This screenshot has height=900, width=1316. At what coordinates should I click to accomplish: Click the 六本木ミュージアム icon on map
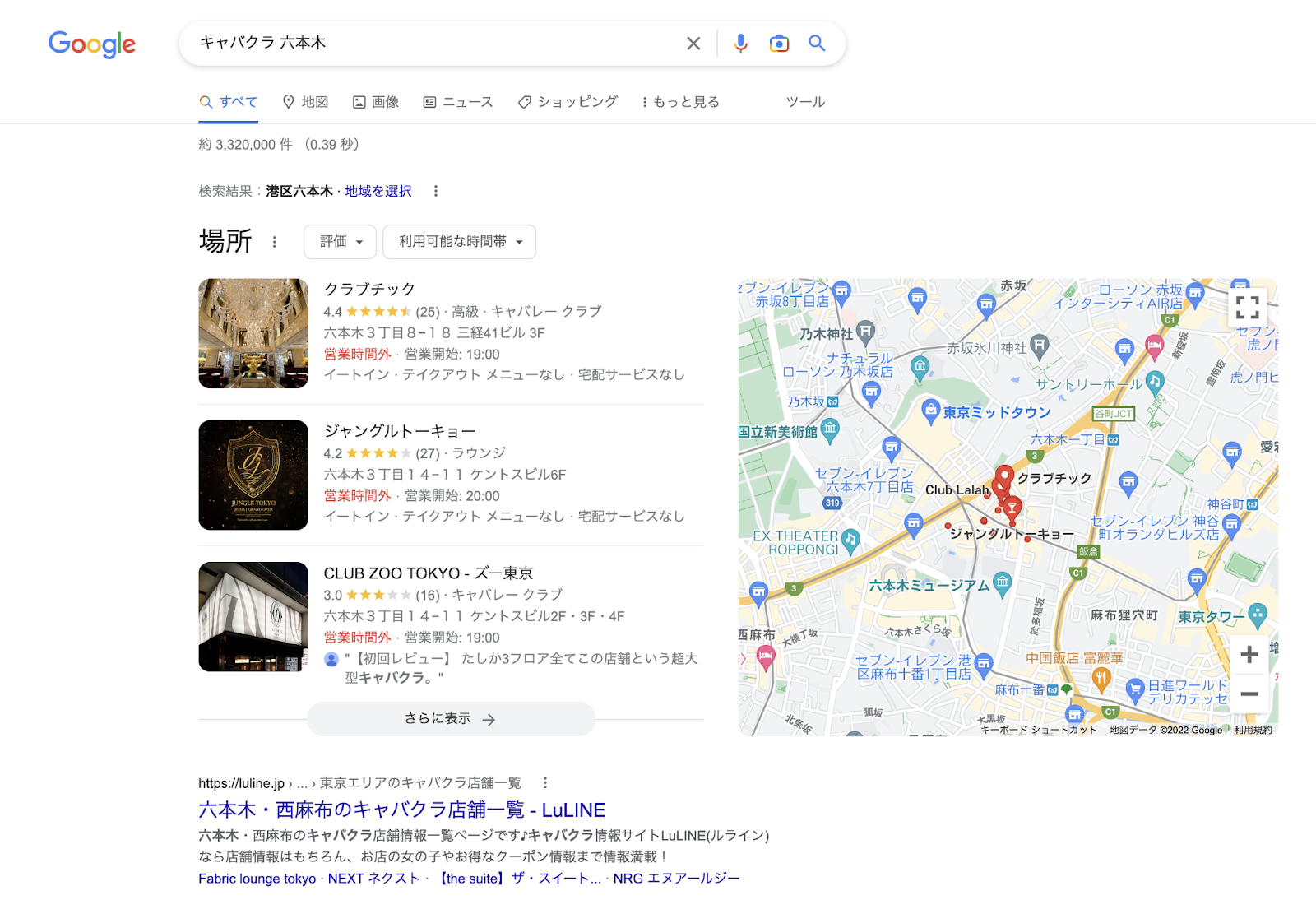coord(1002,583)
